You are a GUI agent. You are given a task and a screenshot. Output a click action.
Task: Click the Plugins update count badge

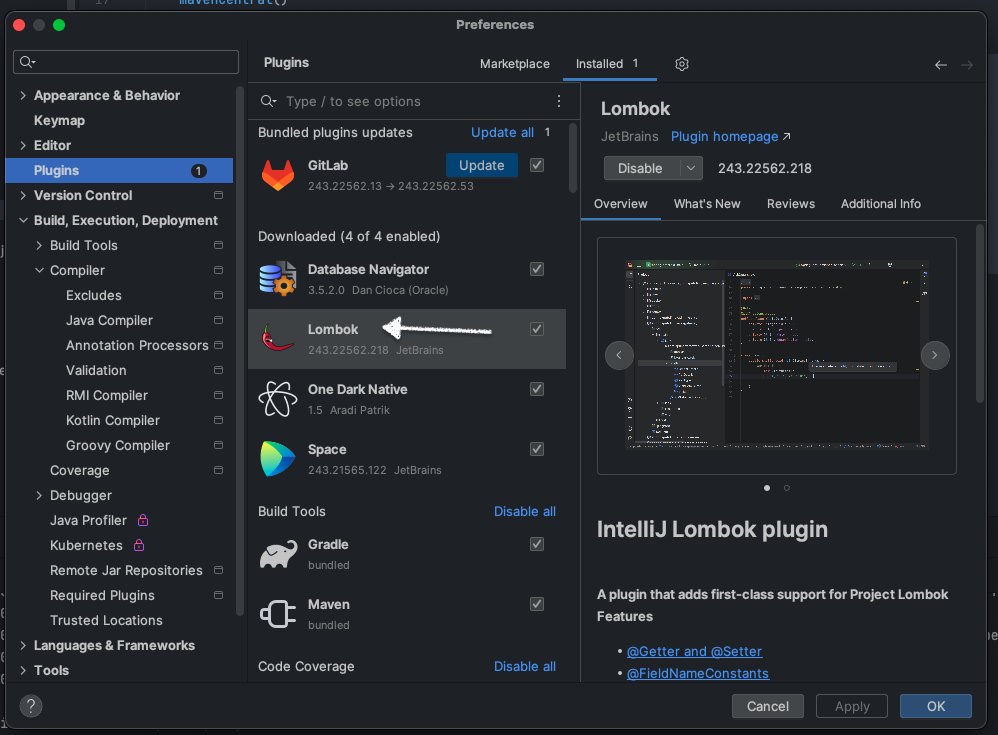[x=199, y=171]
